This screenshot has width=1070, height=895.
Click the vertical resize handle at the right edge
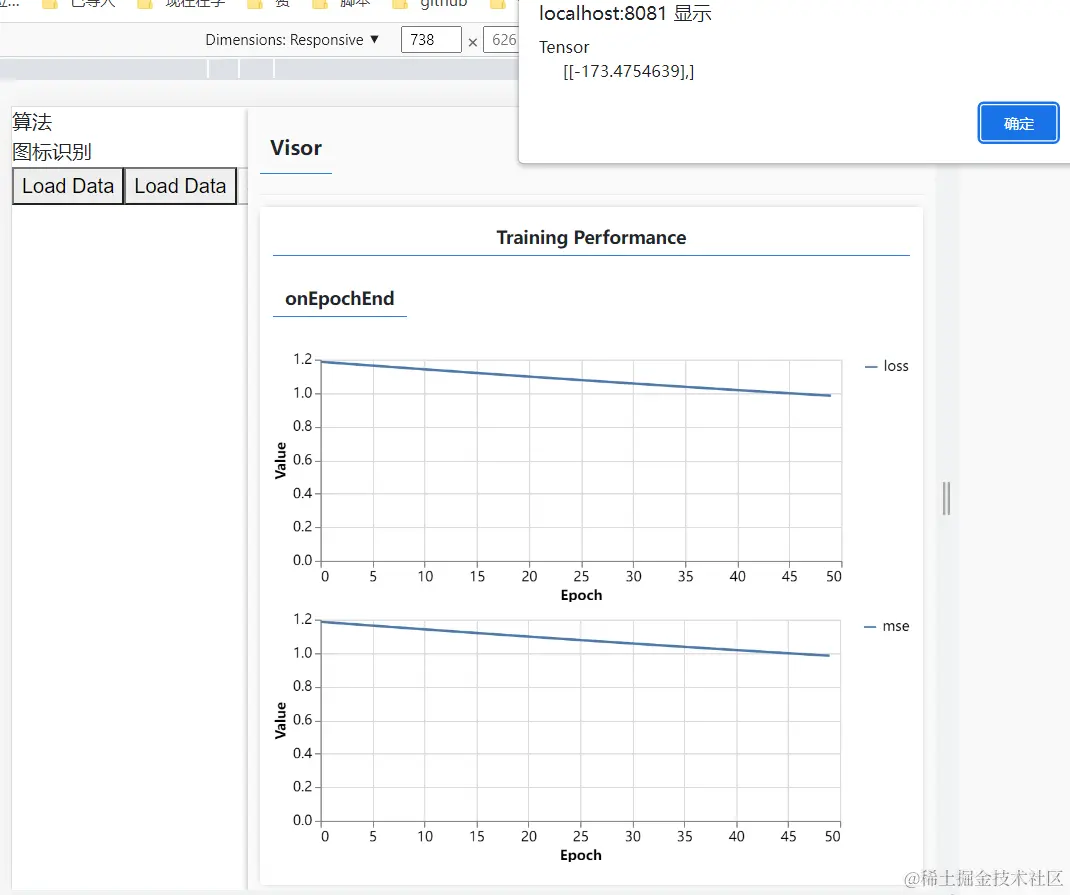(946, 498)
